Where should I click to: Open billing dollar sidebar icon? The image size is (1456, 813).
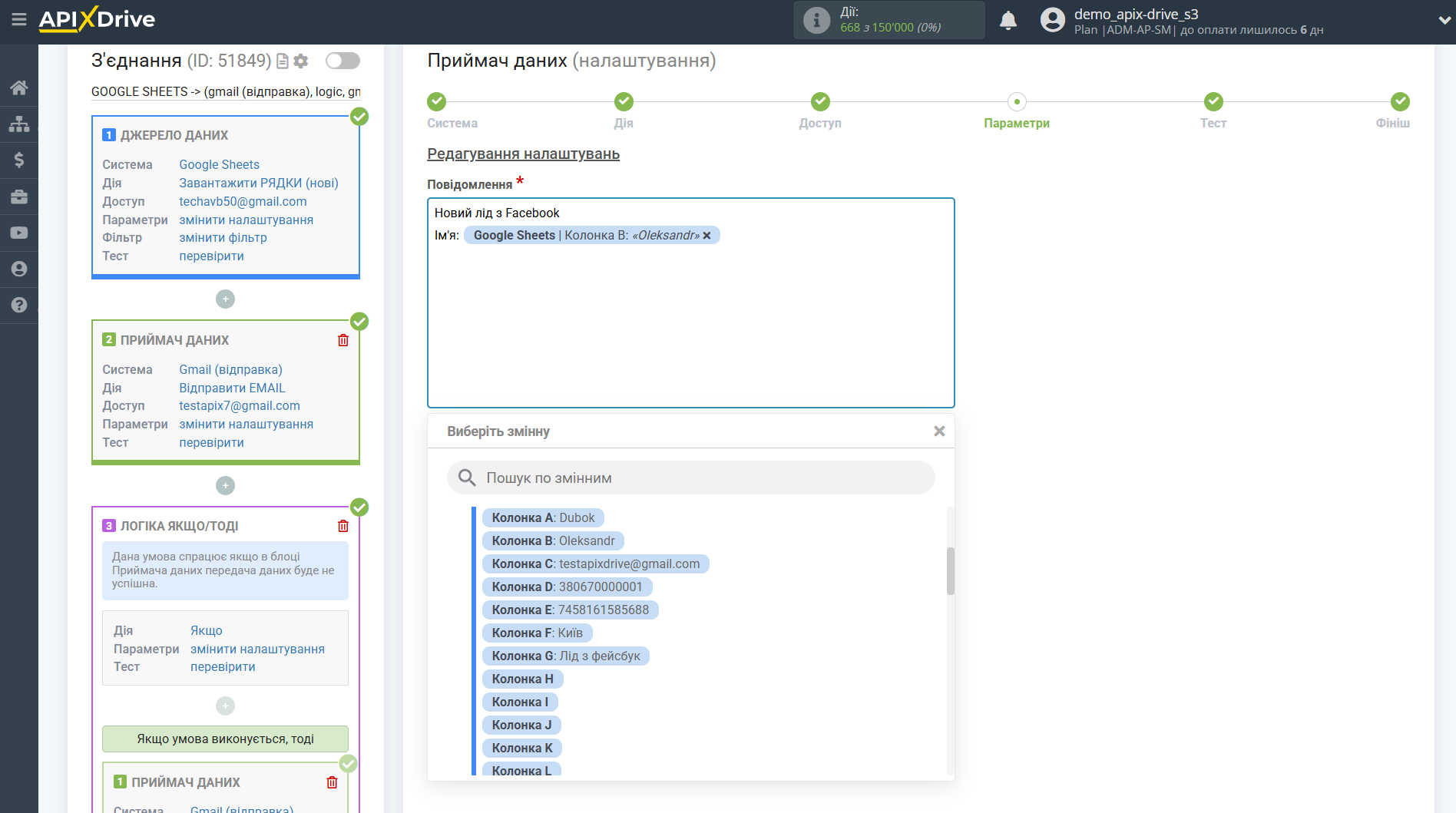point(19,160)
